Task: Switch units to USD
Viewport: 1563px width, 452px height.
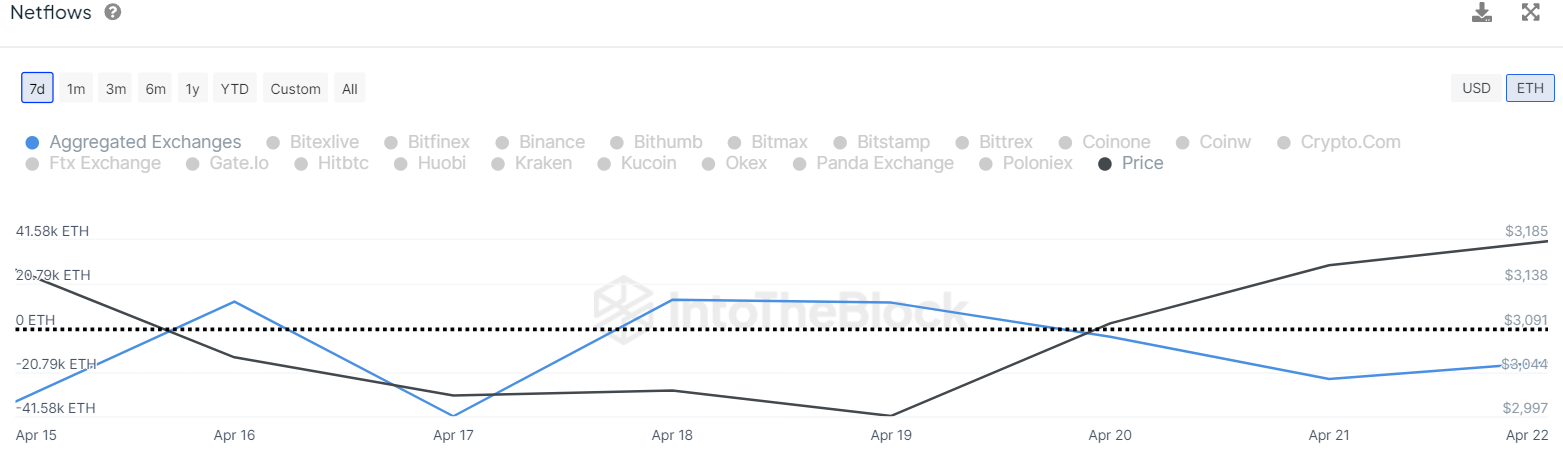Action: 1476,87
